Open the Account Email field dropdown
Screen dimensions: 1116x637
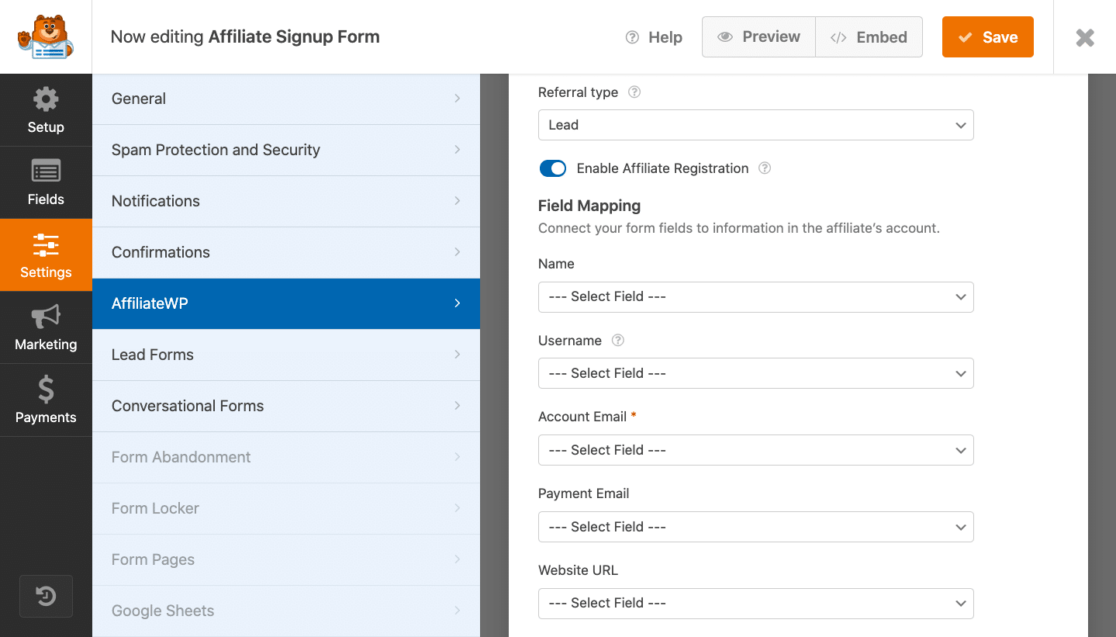pyautogui.click(x=756, y=451)
